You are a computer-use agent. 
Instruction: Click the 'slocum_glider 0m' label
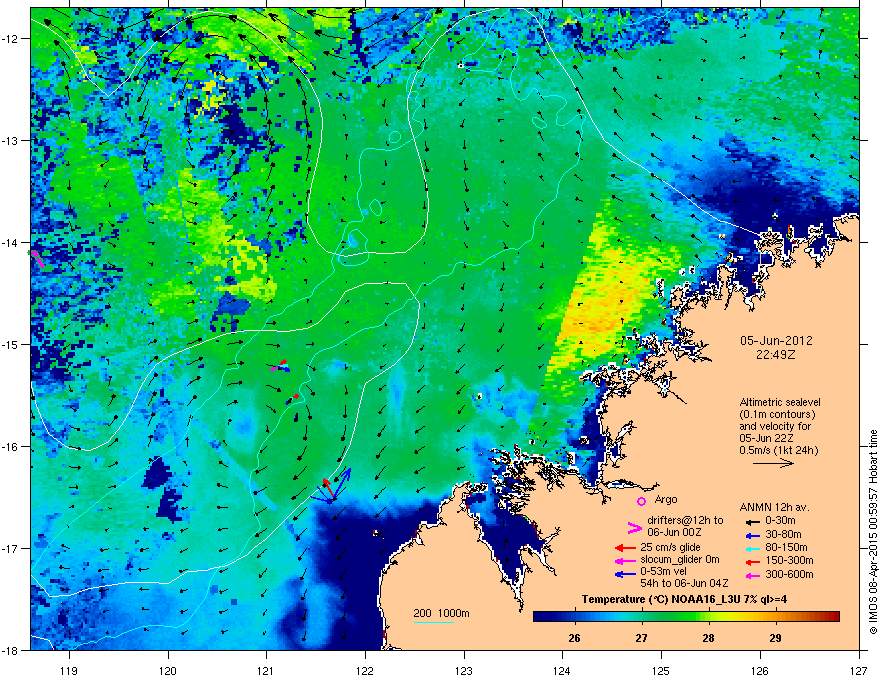680,559
